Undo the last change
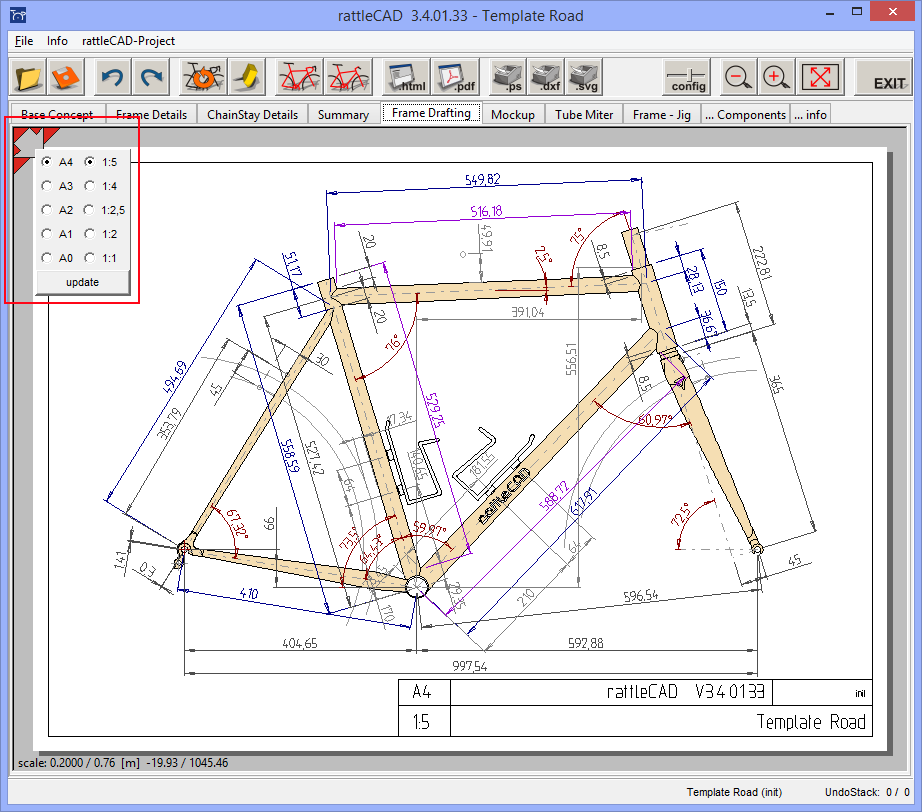Viewport: 922px width, 812px height. point(112,77)
